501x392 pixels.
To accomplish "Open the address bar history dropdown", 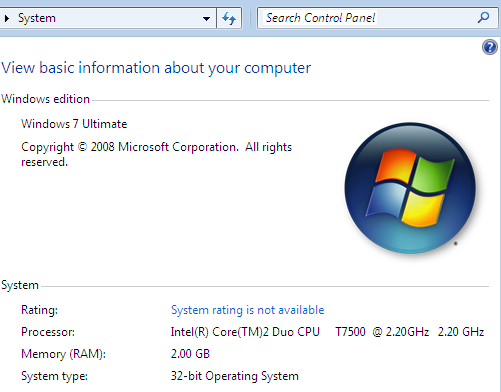I will click(206, 18).
